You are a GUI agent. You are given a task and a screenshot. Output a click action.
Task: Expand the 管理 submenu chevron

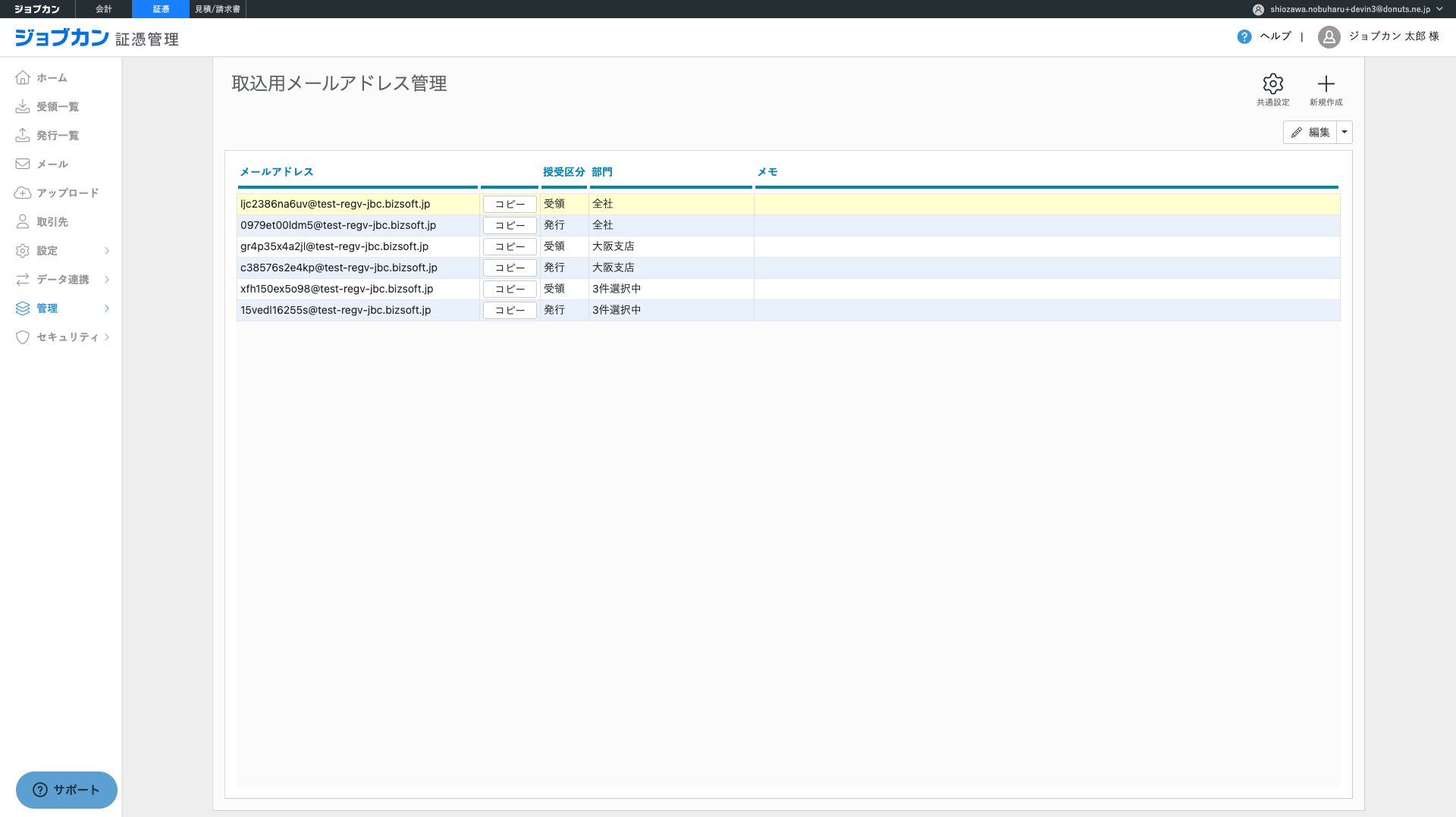click(x=107, y=308)
